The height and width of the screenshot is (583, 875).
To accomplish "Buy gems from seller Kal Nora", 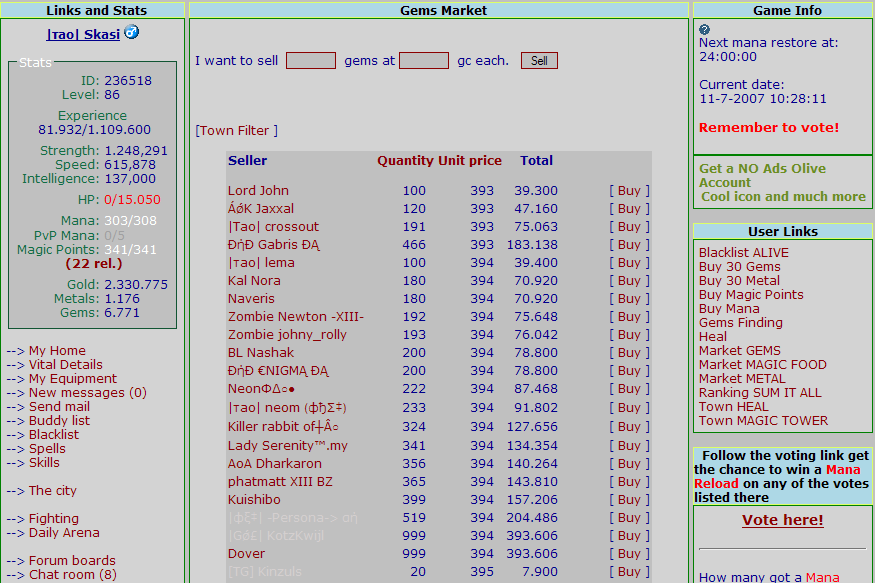I will 629,281.
